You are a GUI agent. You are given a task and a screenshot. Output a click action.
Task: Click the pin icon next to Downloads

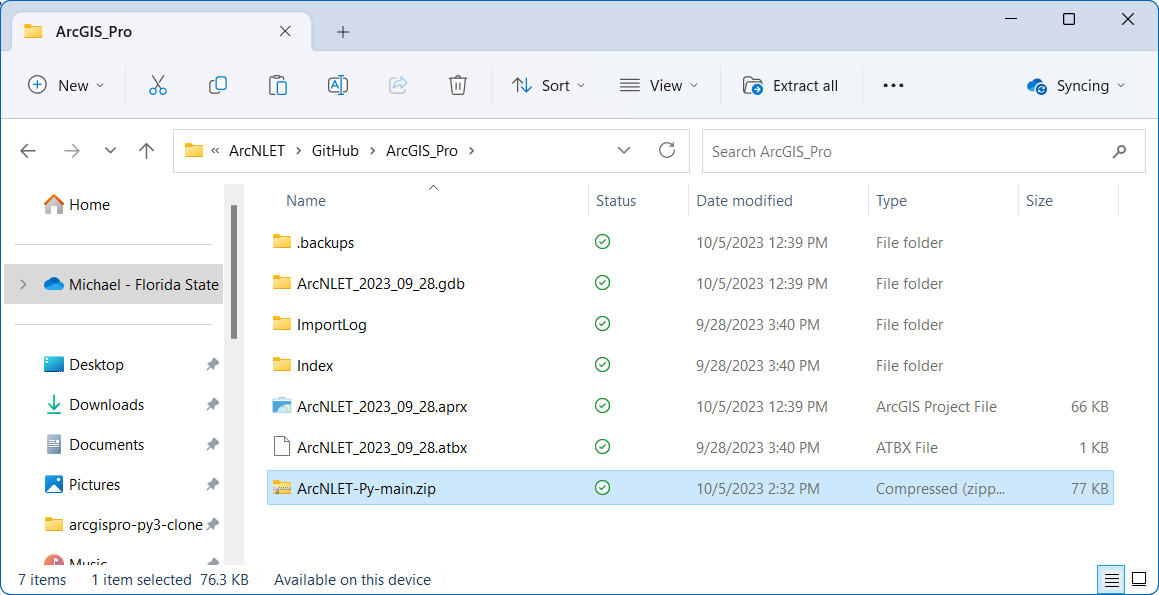212,404
